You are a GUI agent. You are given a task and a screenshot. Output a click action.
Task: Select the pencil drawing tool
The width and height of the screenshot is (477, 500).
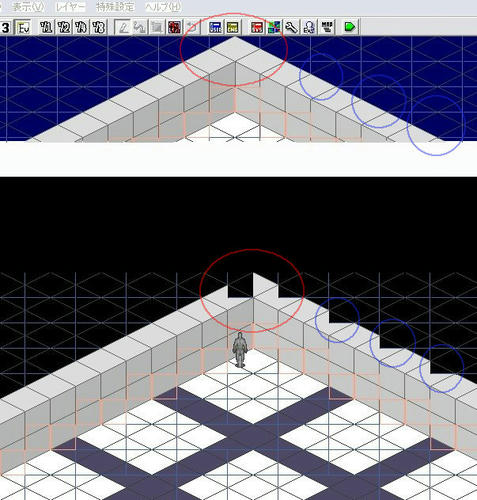(x=123, y=27)
